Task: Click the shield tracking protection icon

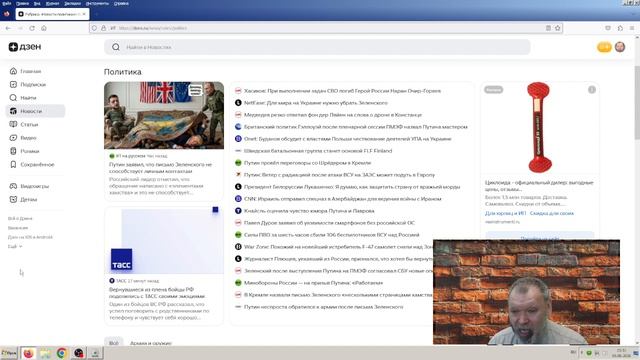Action: point(94,28)
